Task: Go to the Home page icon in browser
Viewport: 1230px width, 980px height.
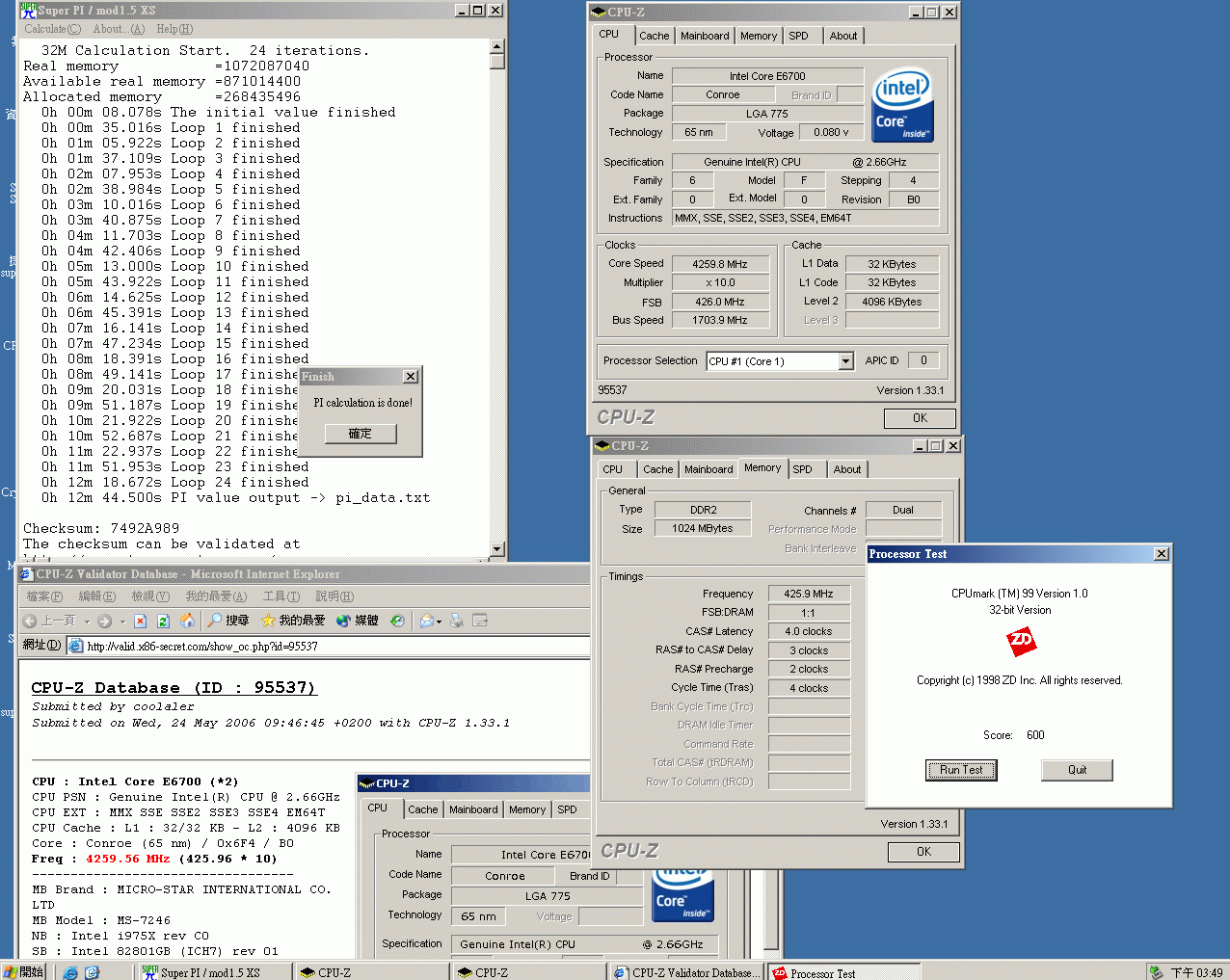Action: (187, 622)
